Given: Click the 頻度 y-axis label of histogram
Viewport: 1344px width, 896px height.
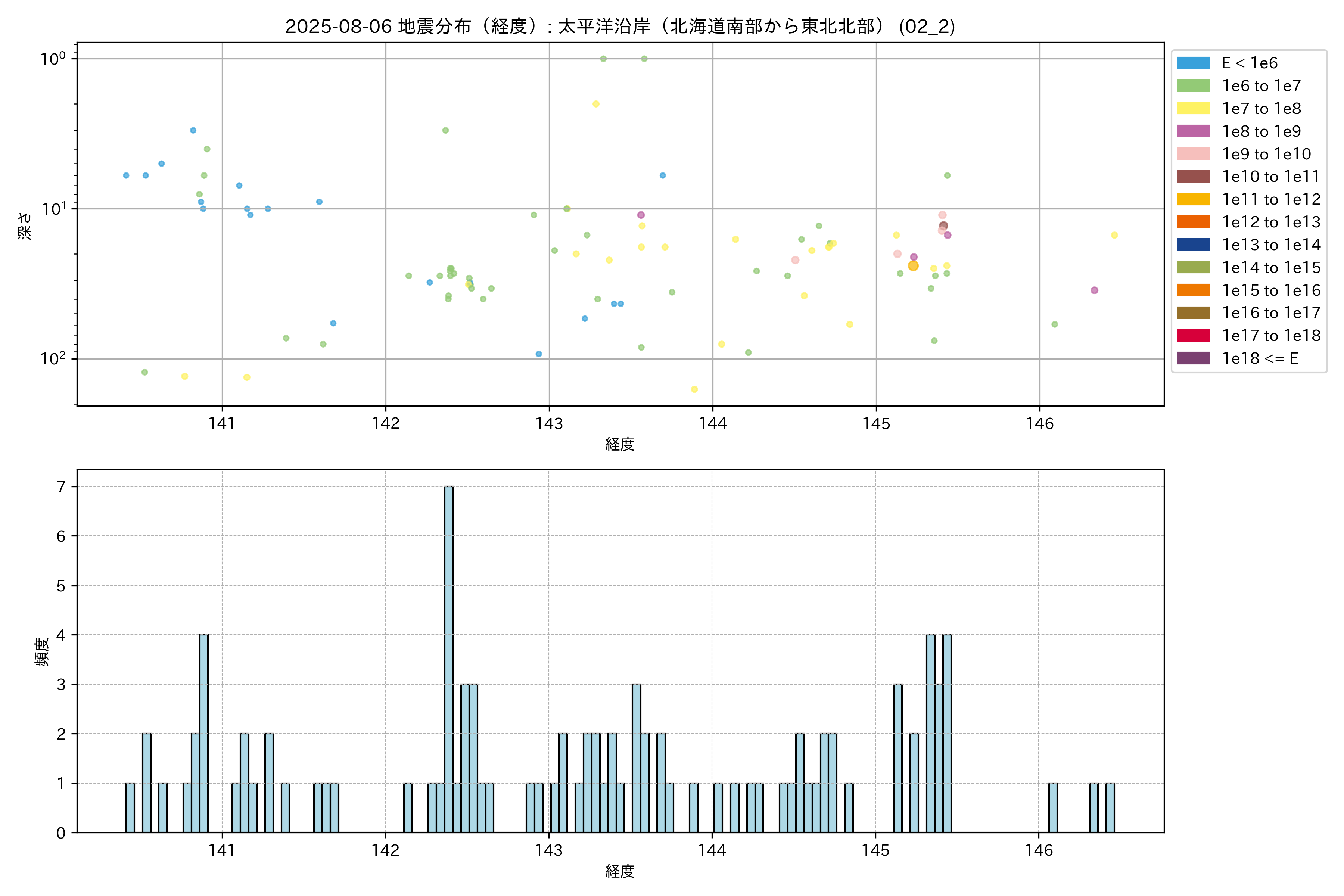Looking at the screenshot, I should [42, 651].
